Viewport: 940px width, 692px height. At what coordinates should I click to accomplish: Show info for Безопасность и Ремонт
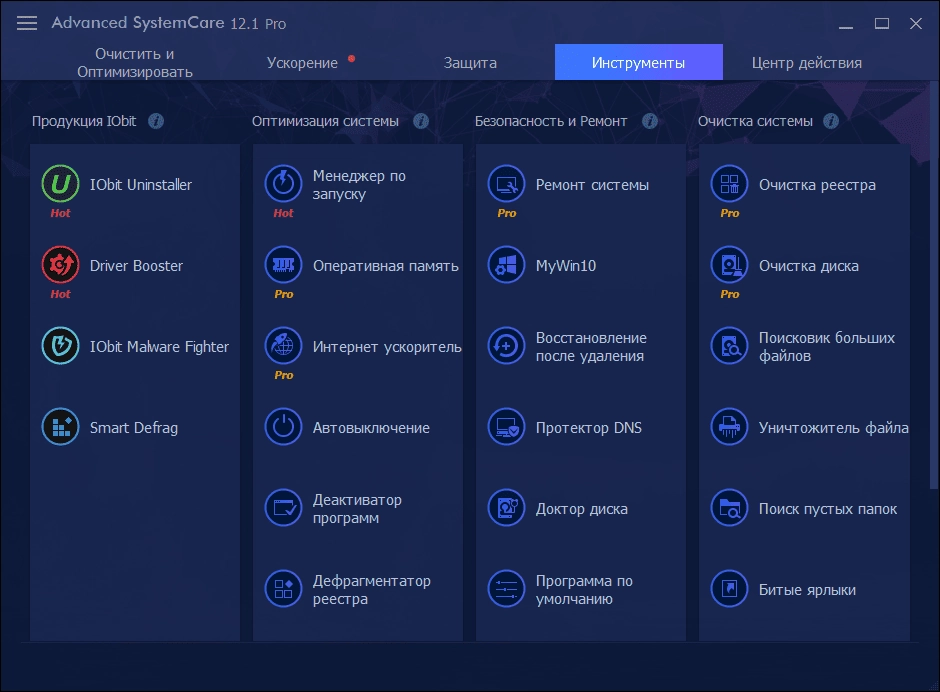(650, 121)
